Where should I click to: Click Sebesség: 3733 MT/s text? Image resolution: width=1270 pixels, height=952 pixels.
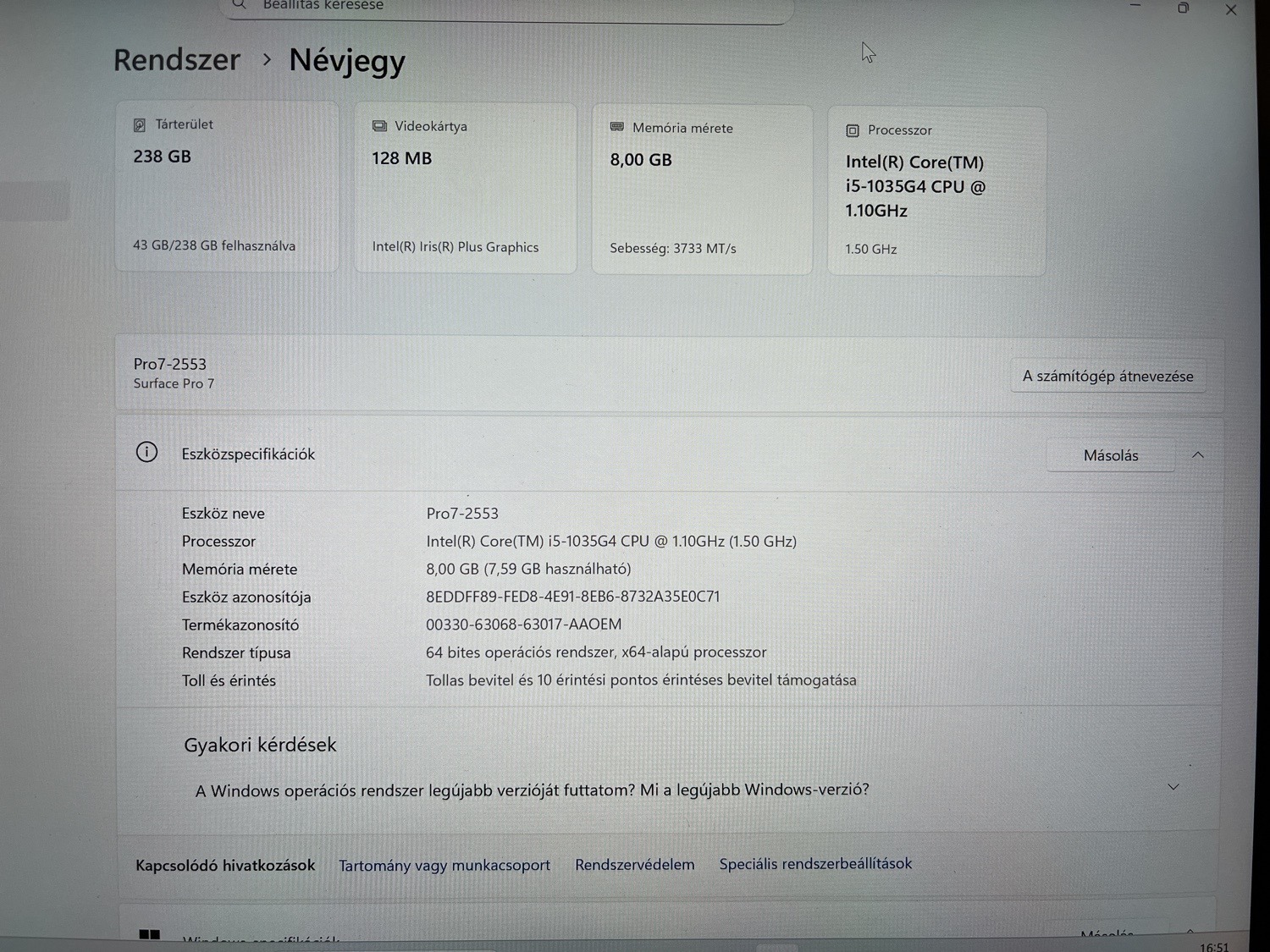click(673, 248)
